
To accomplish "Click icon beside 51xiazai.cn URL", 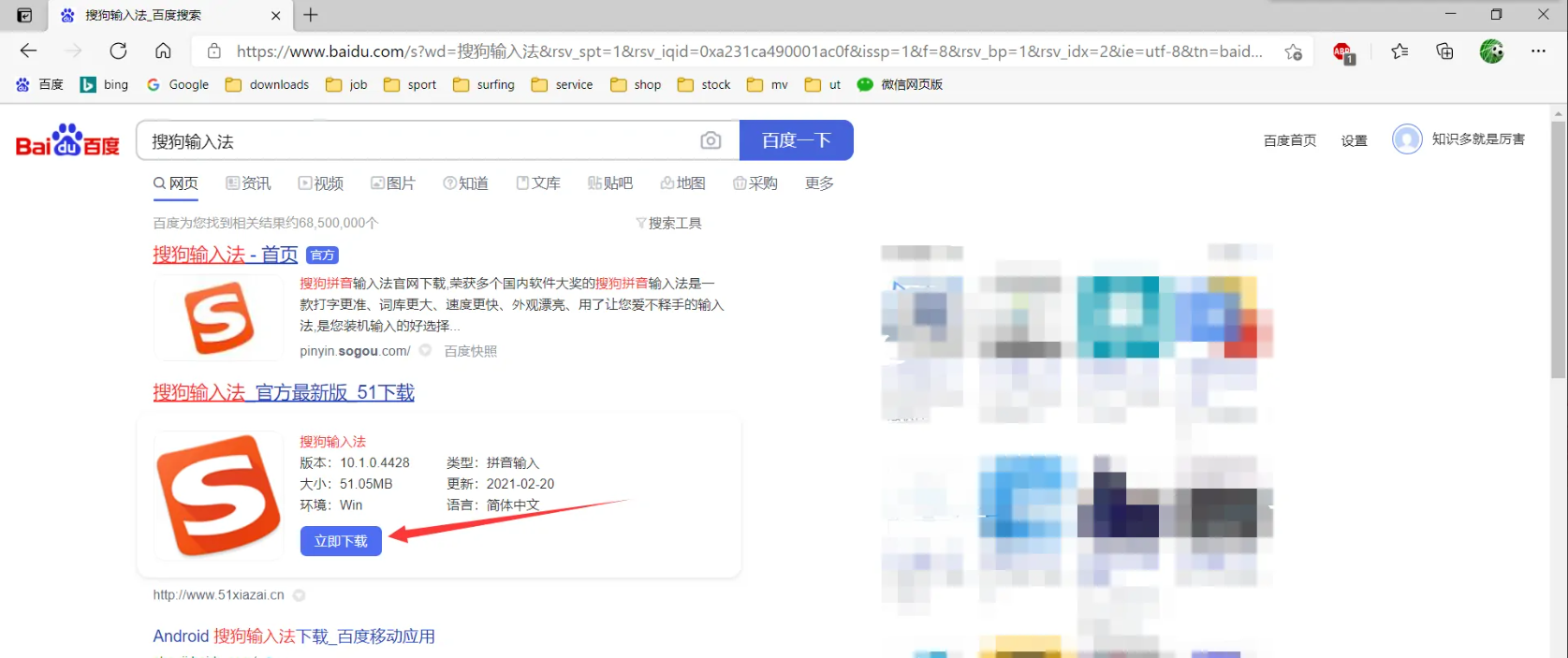I will pos(299,595).
